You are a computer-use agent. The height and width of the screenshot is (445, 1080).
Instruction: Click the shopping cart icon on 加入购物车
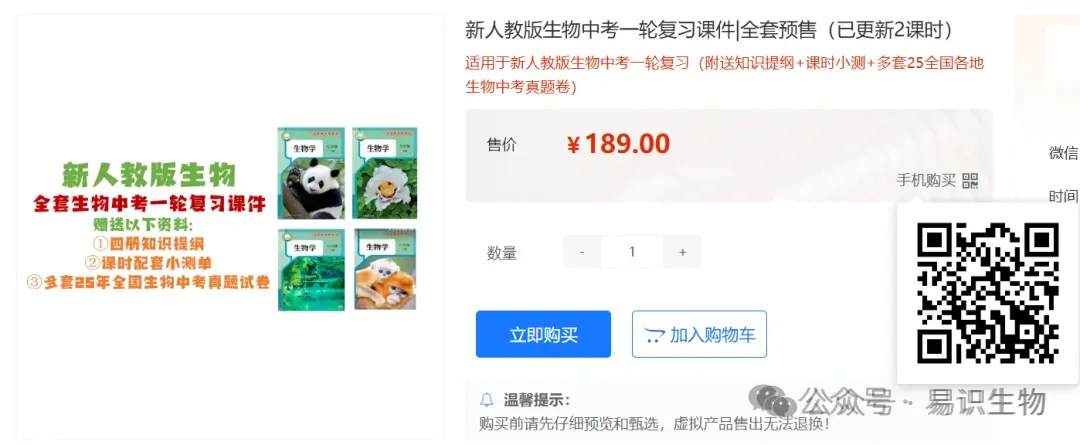coord(654,335)
